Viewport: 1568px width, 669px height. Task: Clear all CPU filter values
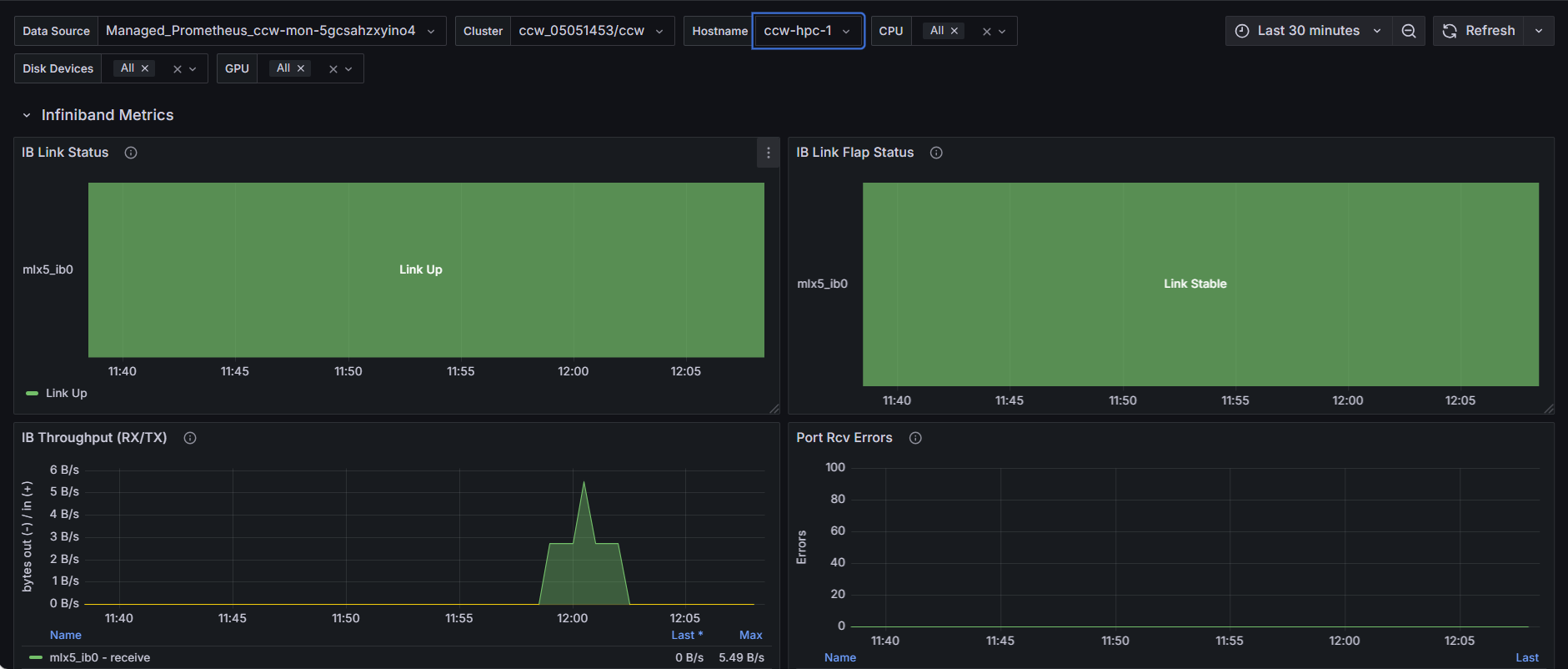coord(987,32)
